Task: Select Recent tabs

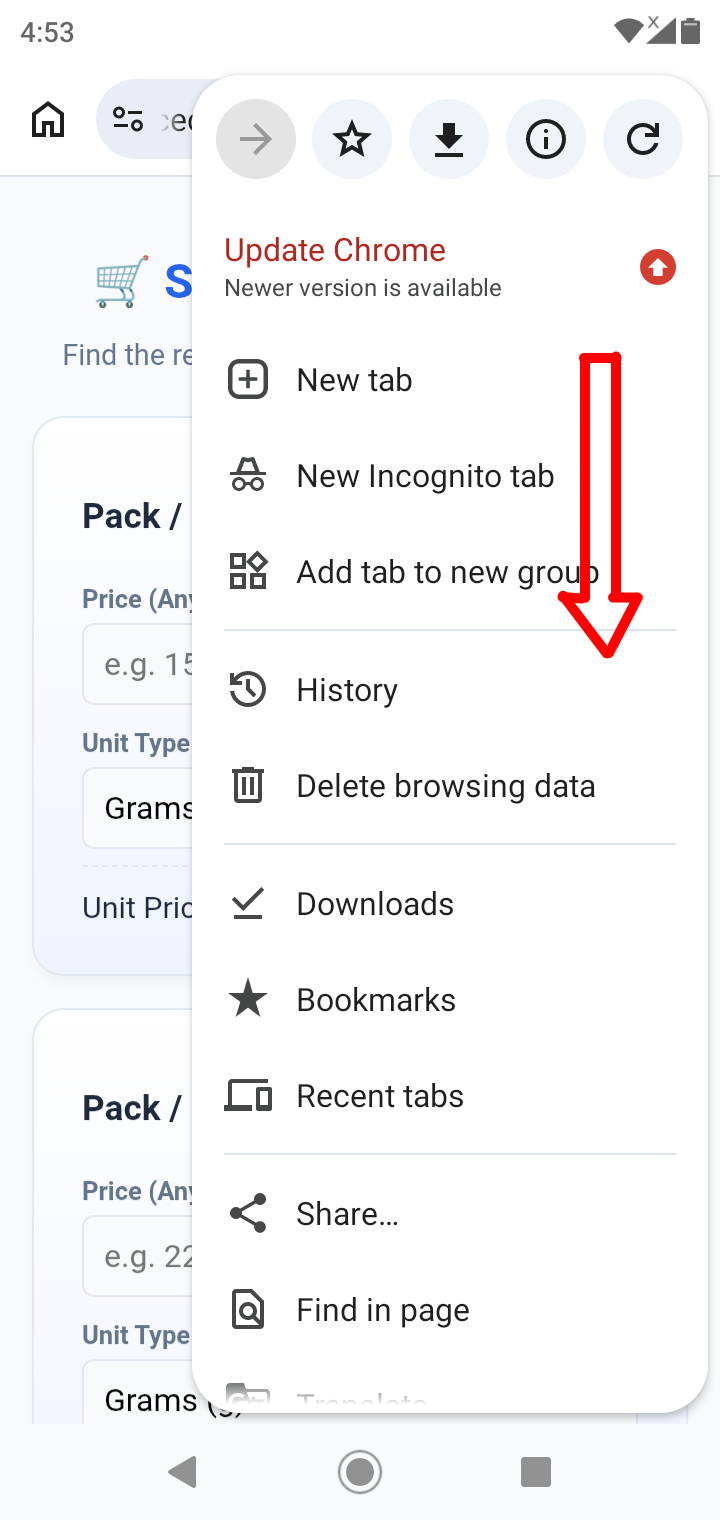Action: tap(450, 1096)
